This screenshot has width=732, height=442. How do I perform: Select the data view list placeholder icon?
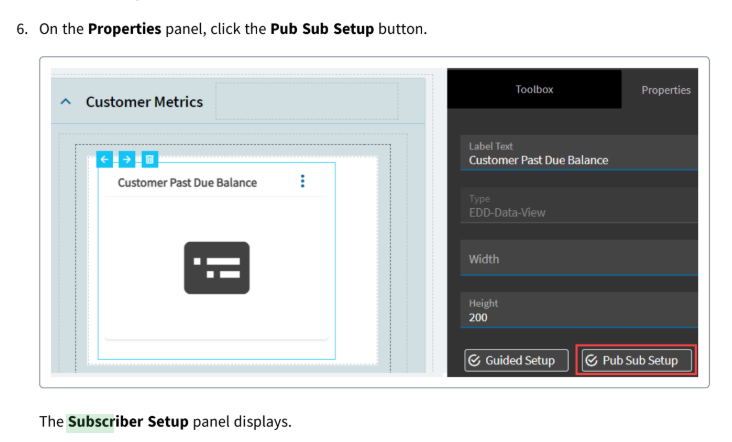click(x=217, y=268)
